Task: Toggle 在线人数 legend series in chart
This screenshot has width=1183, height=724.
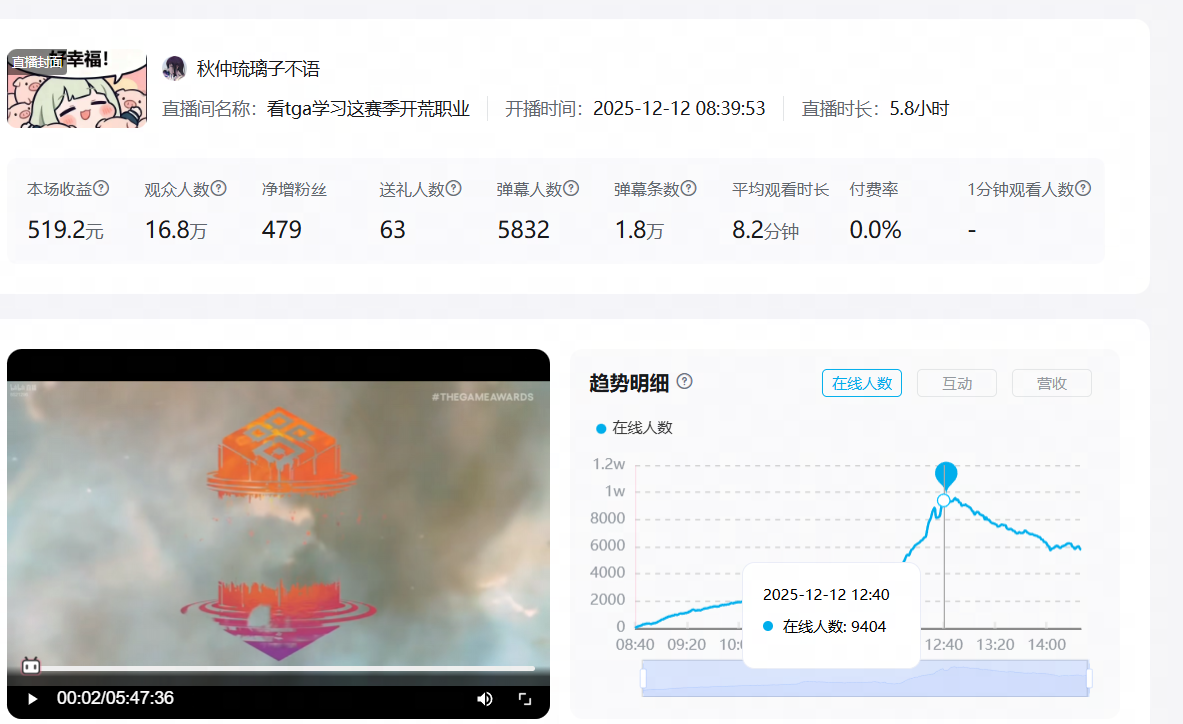Action: click(x=634, y=428)
